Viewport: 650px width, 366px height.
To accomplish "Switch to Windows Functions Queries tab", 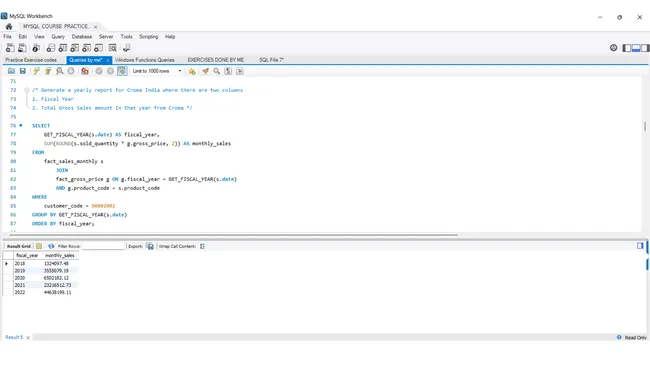I will 145,60.
